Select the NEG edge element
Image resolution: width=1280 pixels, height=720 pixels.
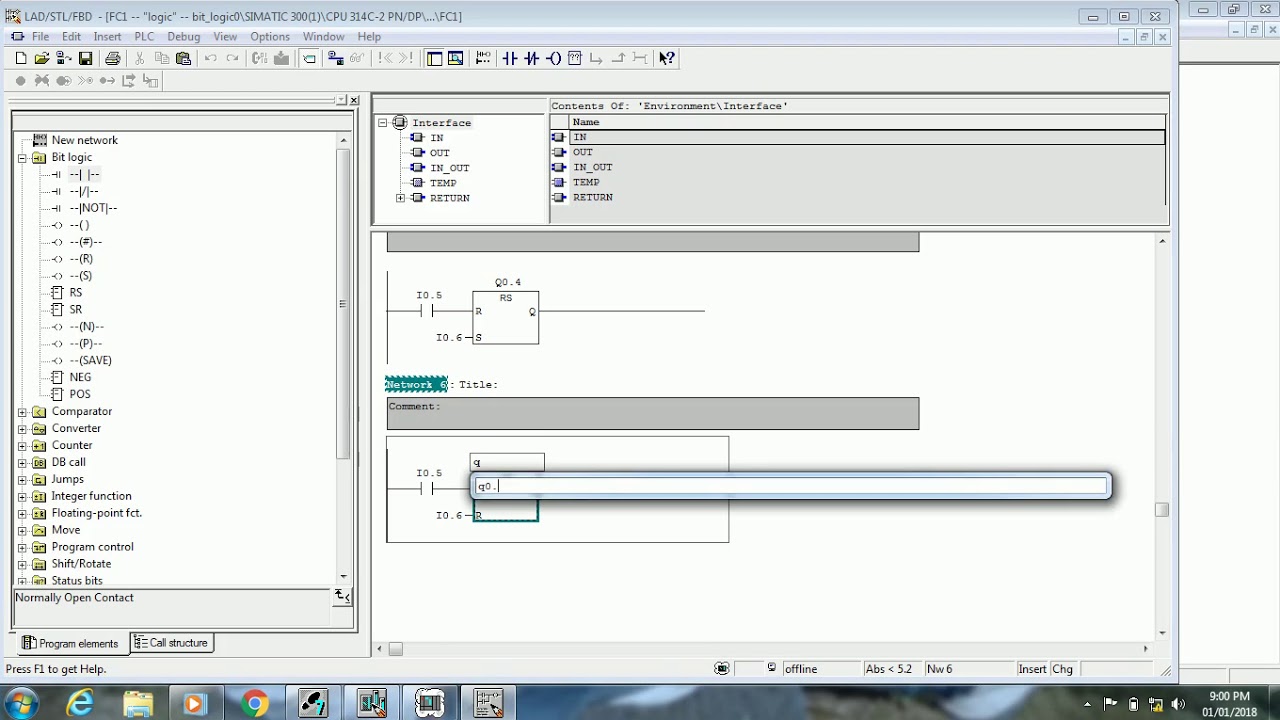pyautogui.click(x=80, y=377)
